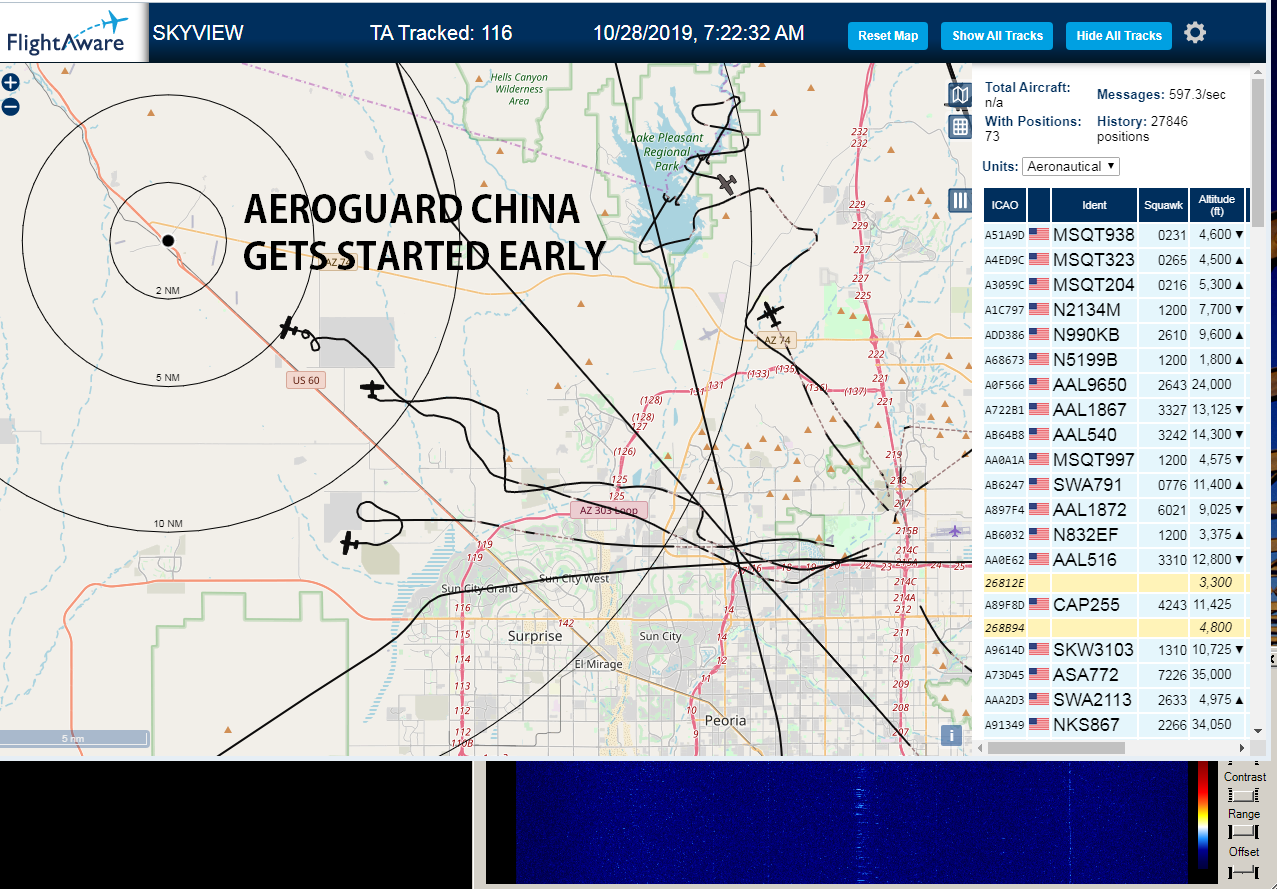Viewport: 1277px width, 889px height.
Task: Click the purple airport icon left of AZ 74 shield
Action: (x=709, y=334)
